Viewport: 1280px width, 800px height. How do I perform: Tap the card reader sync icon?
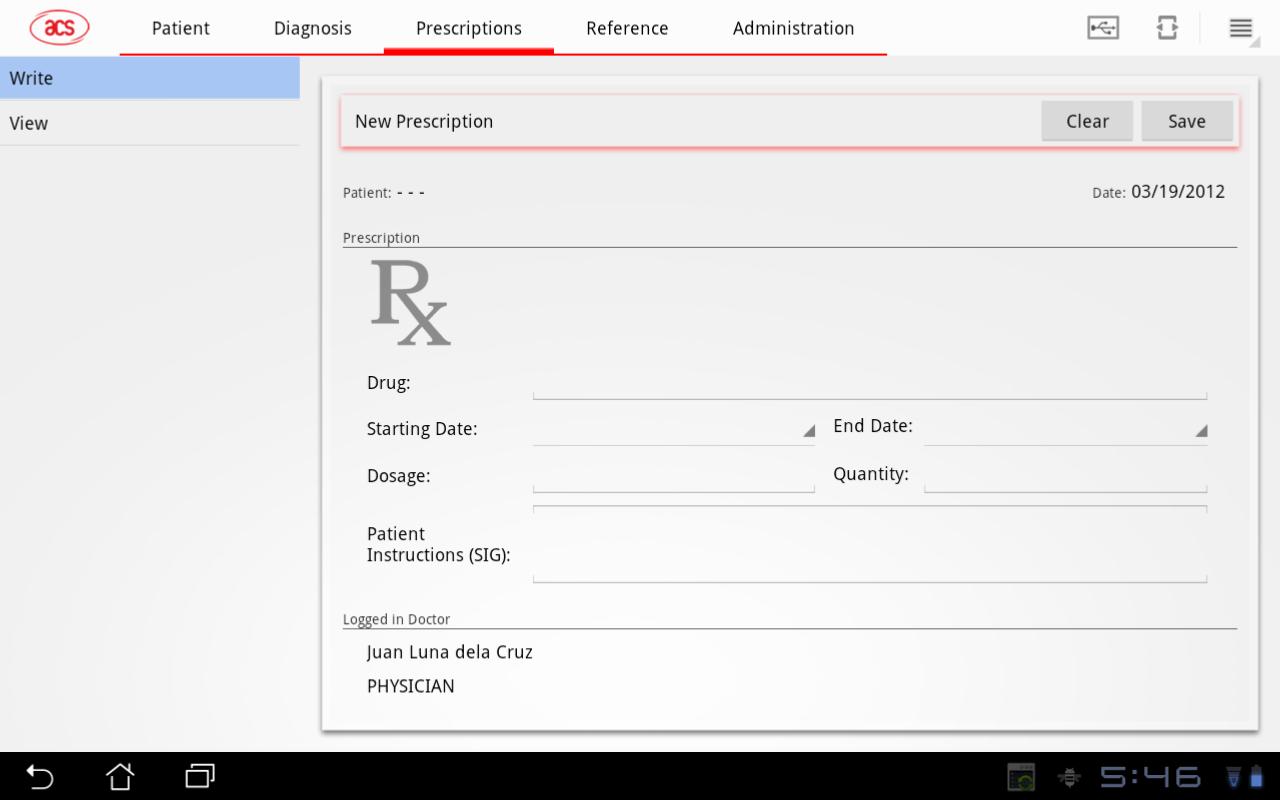point(1167,28)
